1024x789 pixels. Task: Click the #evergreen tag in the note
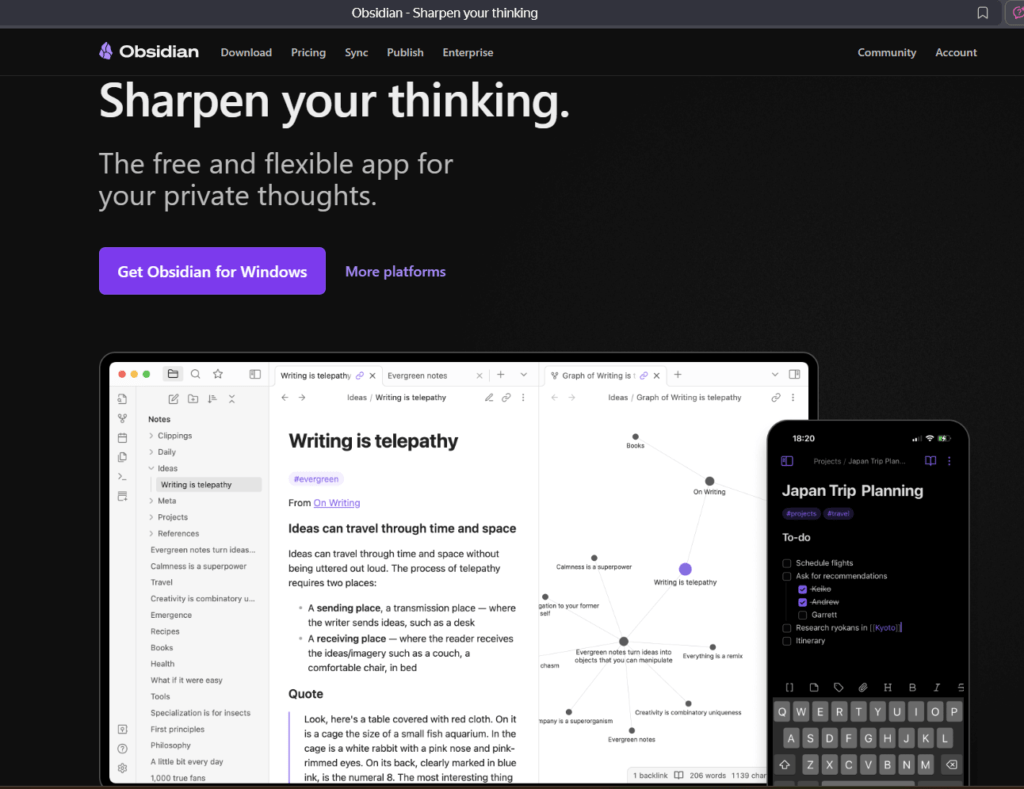click(316, 479)
